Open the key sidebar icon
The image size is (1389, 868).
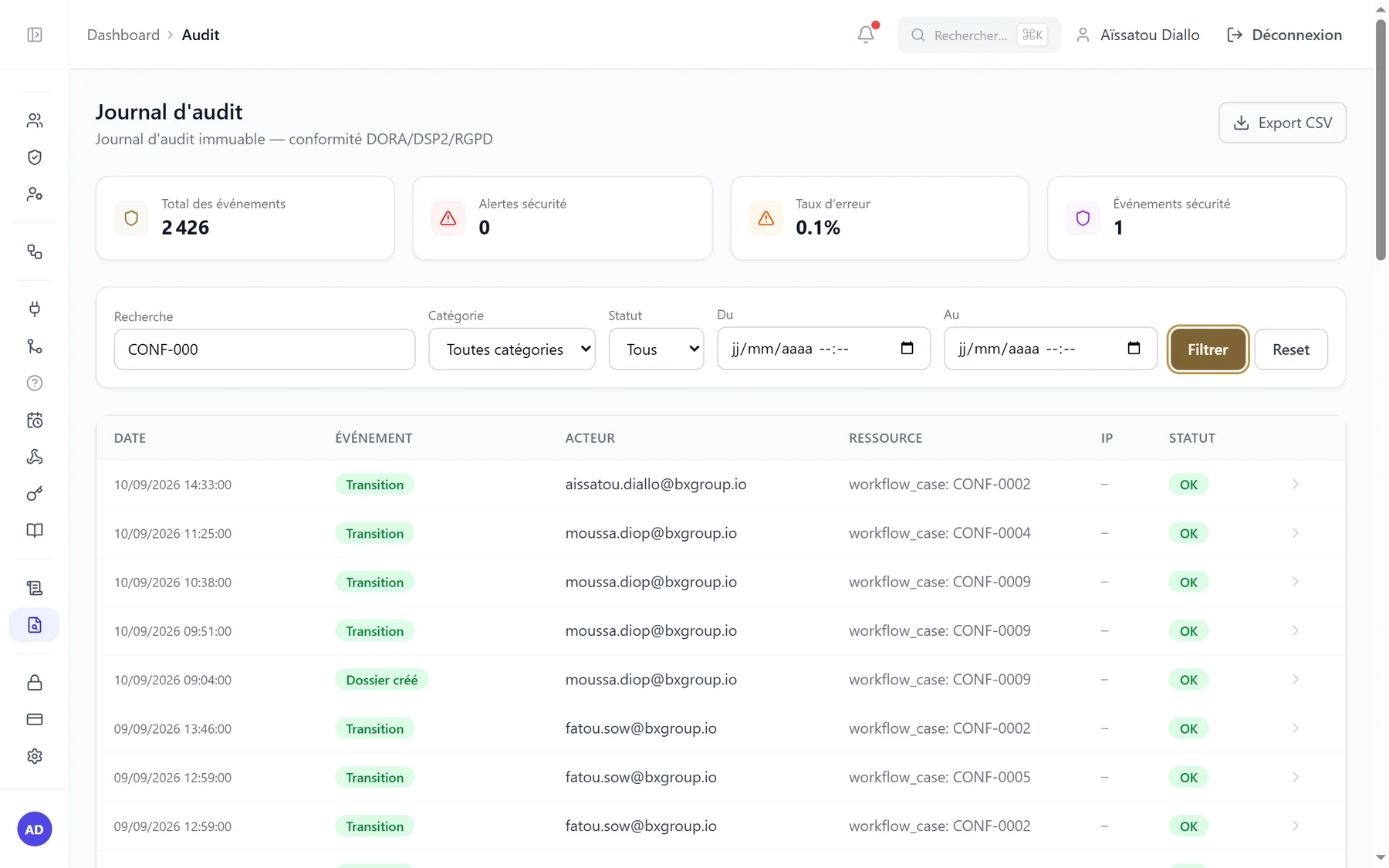35,494
